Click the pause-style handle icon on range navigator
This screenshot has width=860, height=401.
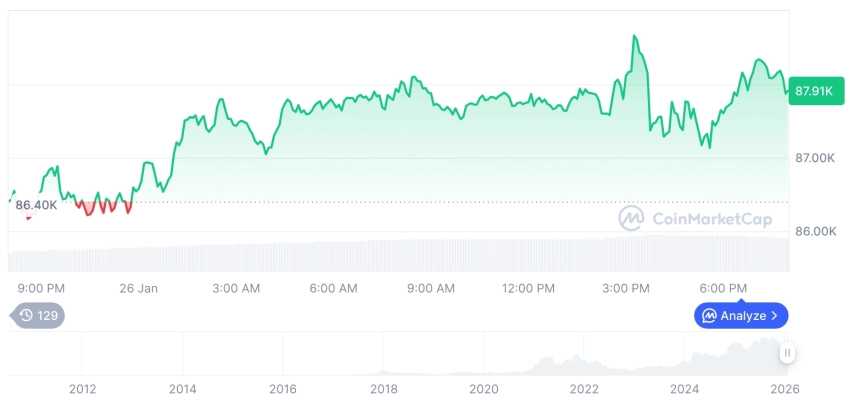point(788,352)
